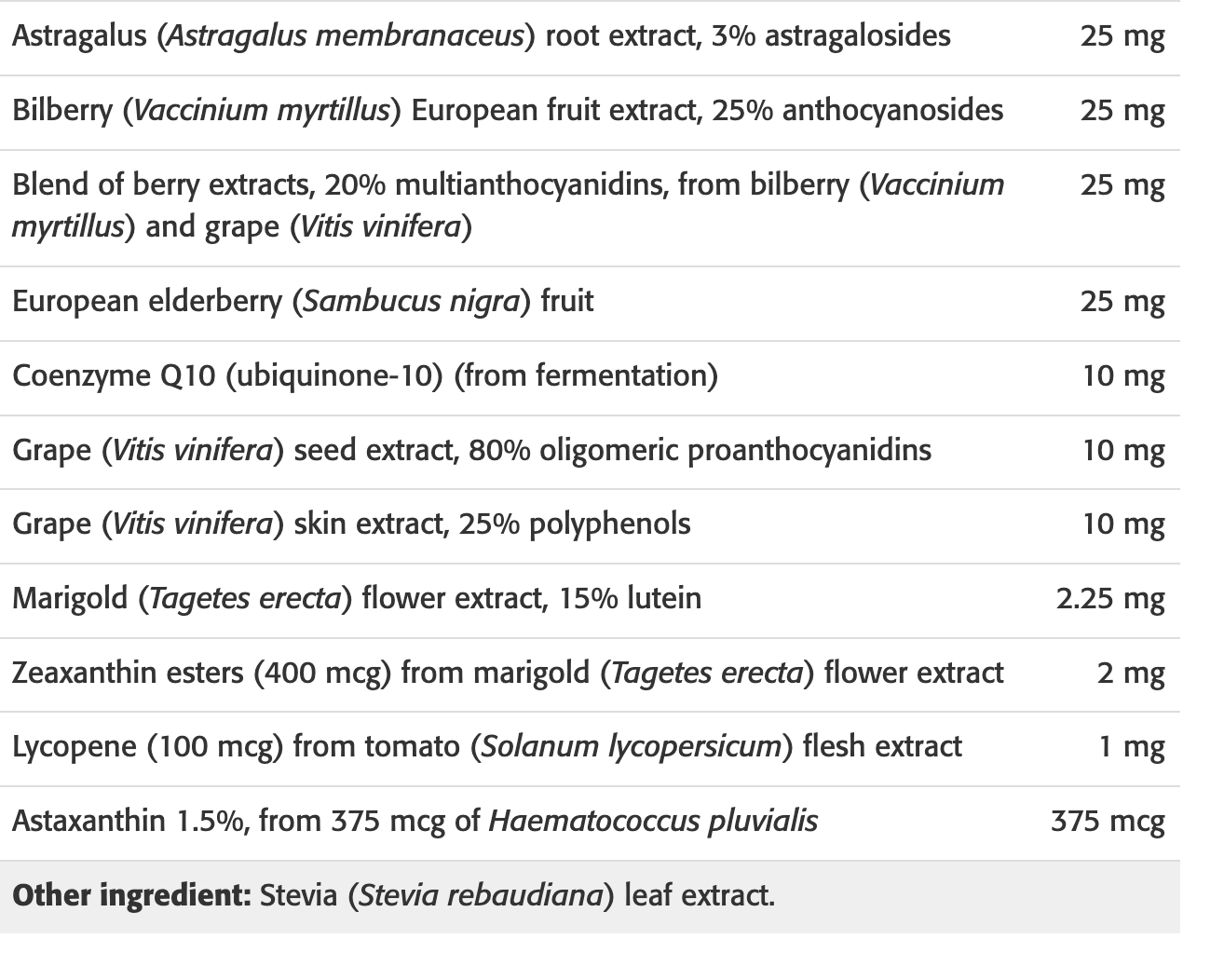Image resolution: width=1224 pixels, height=980 pixels.
Task: Click the 2 mg amount for Zeaxanthin esters
Action: click(x=1130, y=673)
